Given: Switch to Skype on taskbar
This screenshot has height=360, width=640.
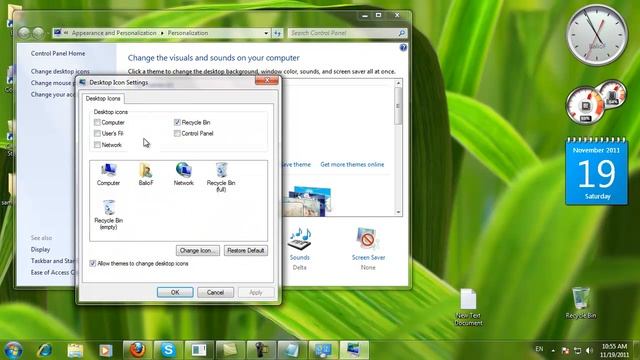Looking at the screenshot, I should point(168,350).
